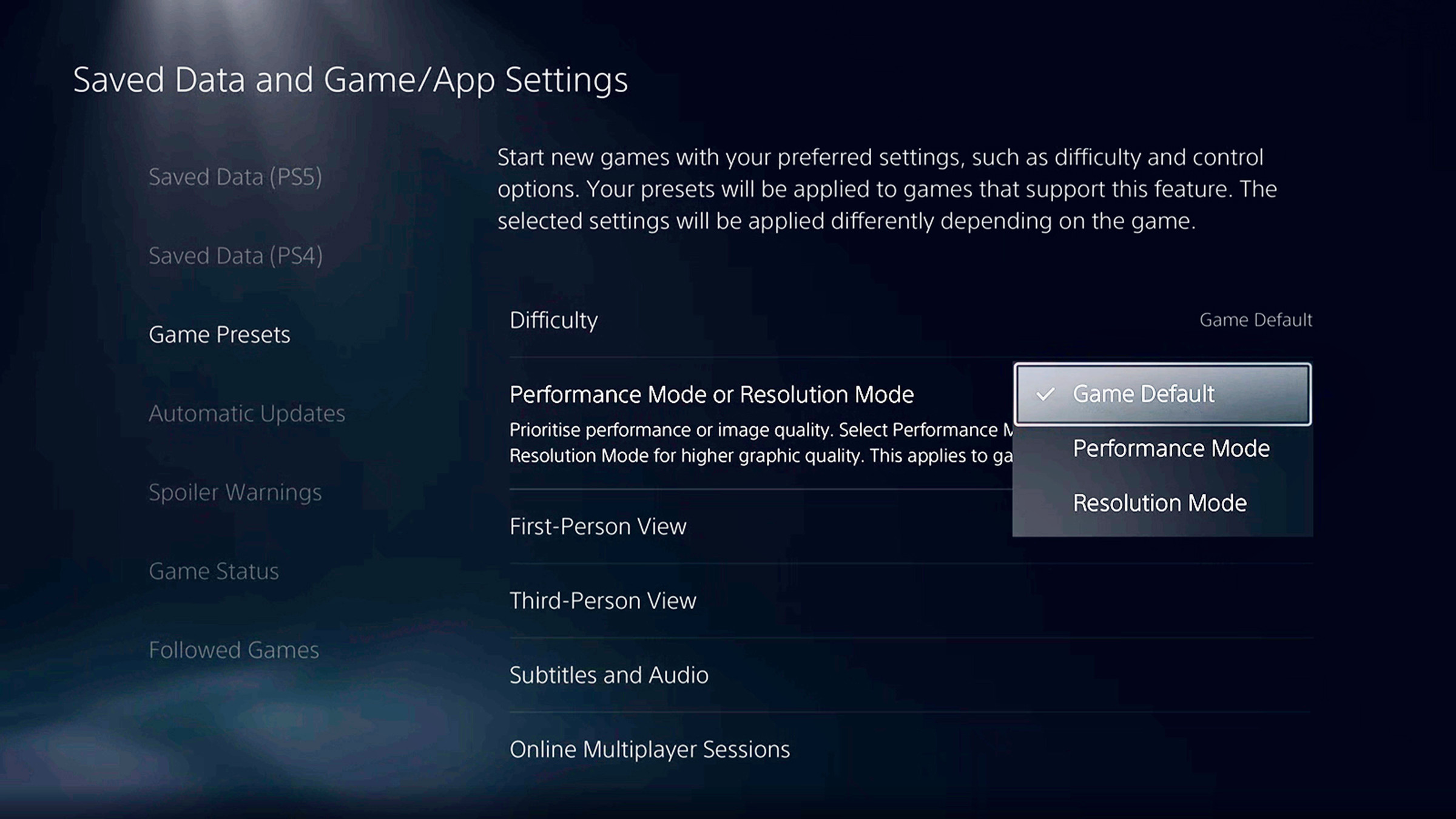Open Game Status settings

[x=213, y=570]
